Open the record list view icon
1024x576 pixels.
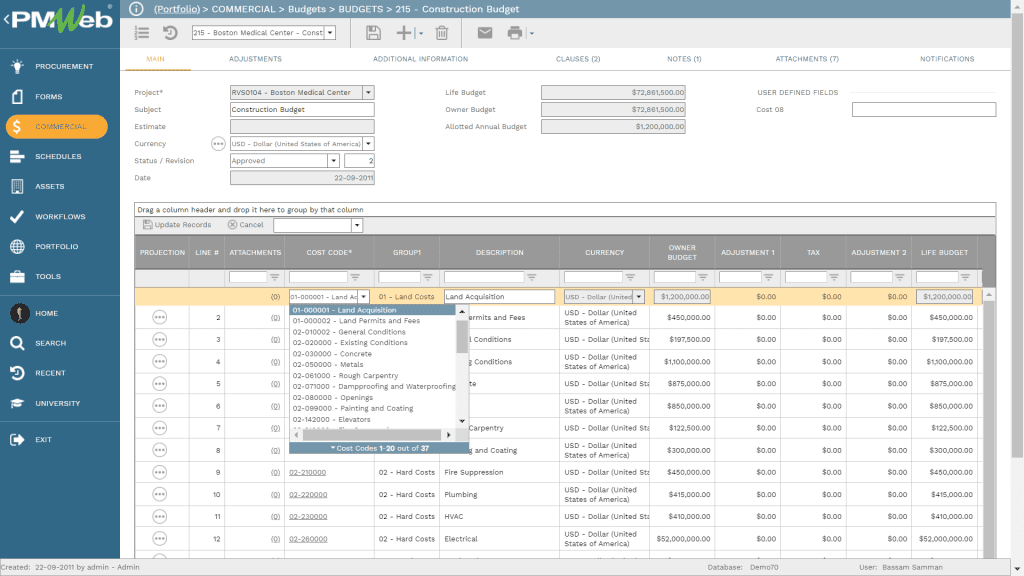(142, 33)
